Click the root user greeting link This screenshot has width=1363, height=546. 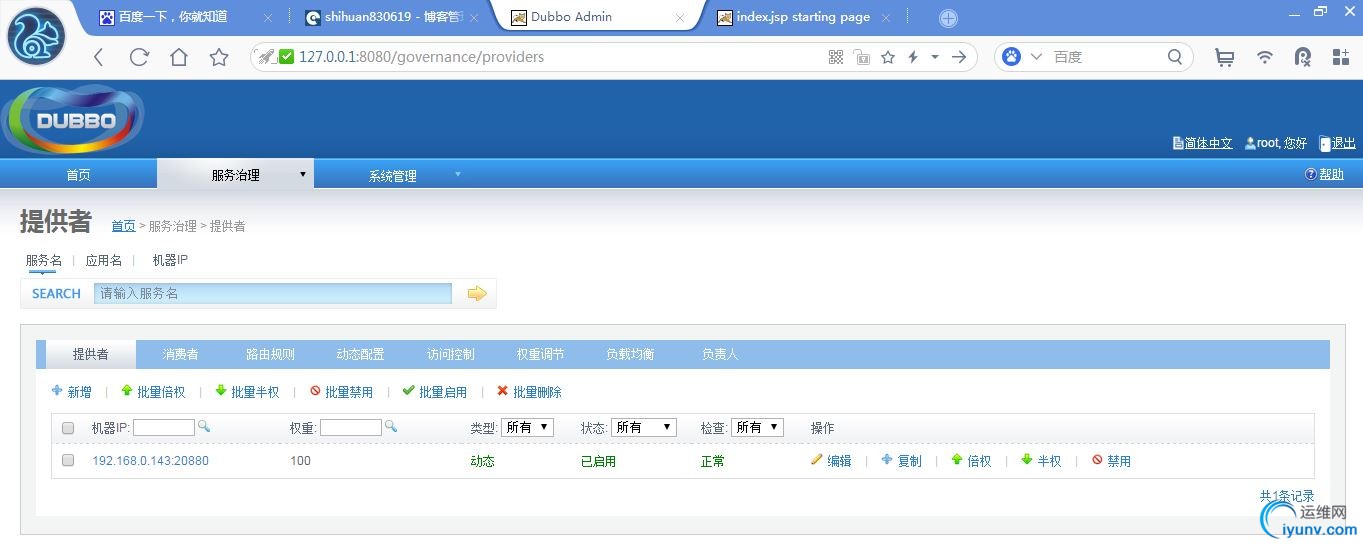tap(1276, 143)
